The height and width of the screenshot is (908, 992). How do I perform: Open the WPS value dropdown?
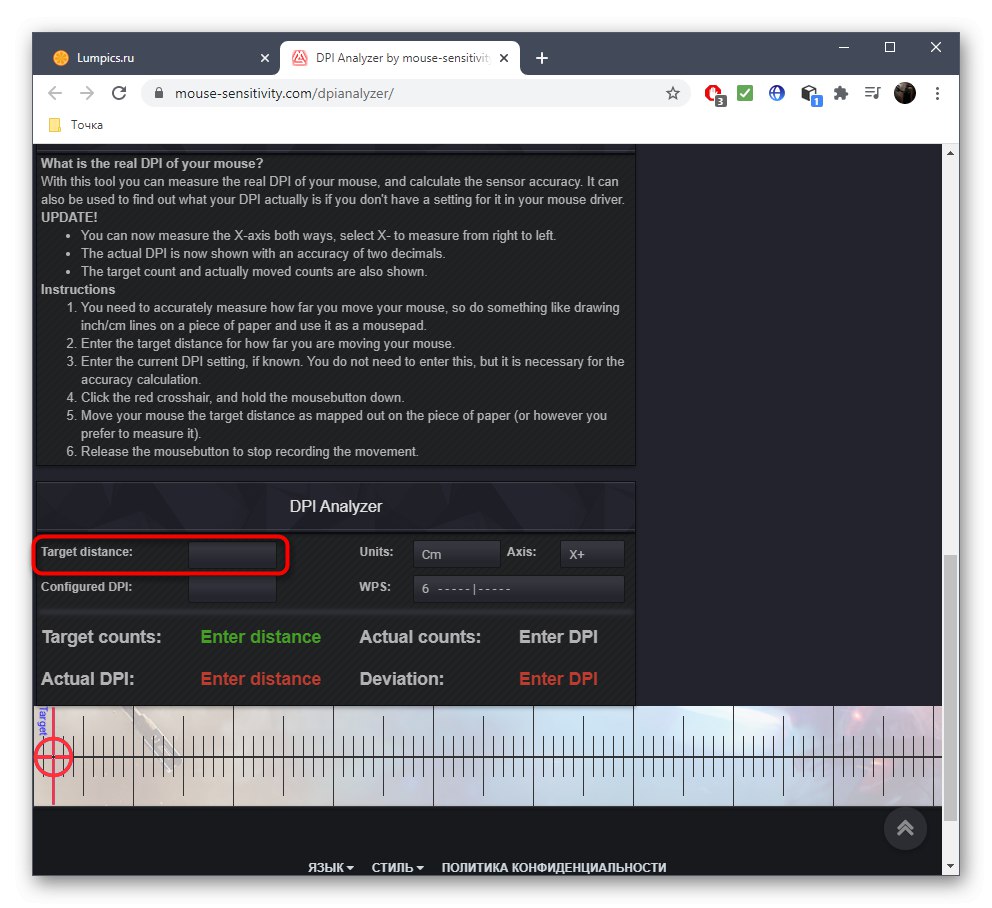pyautogui.click(x=519, y=589)
